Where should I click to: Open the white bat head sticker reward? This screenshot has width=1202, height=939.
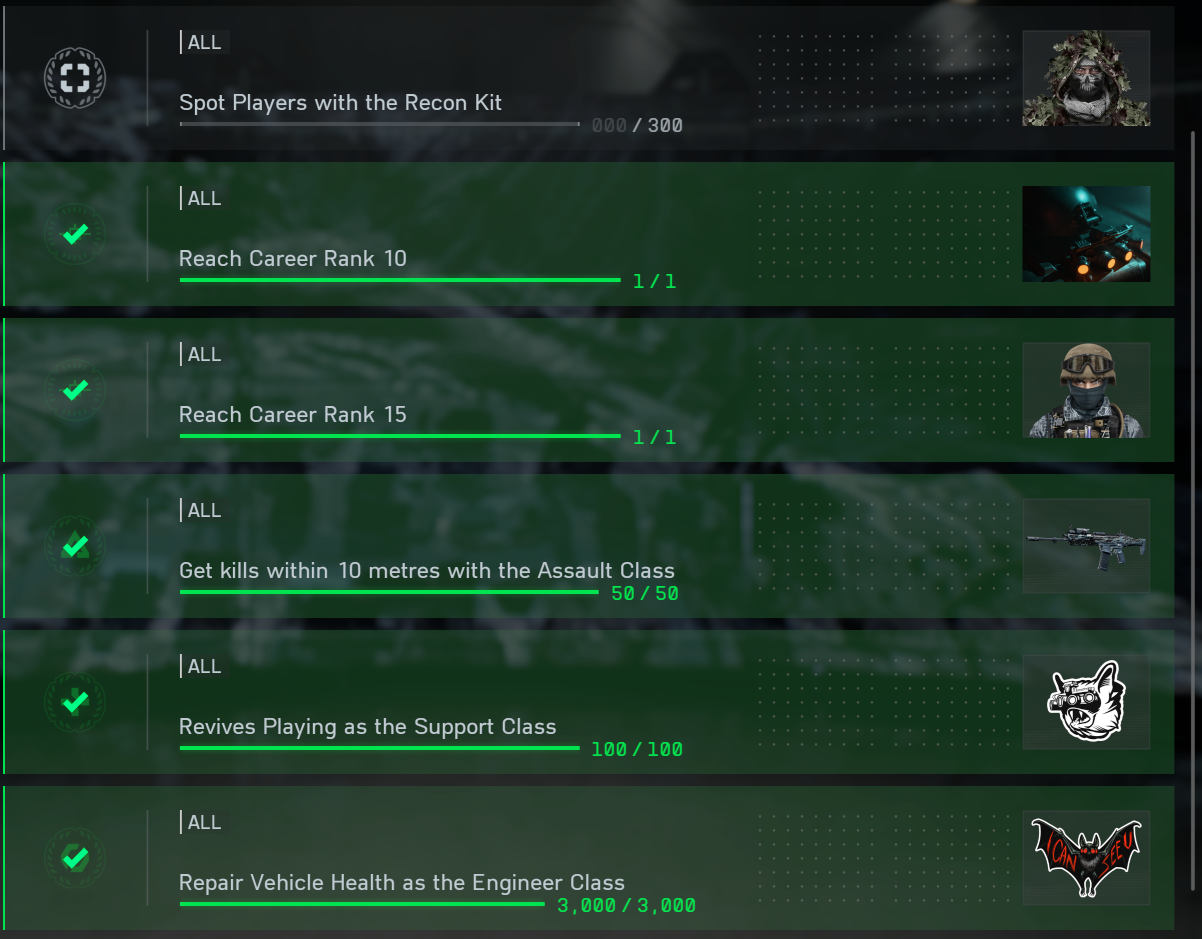[x=1086, y=702]
